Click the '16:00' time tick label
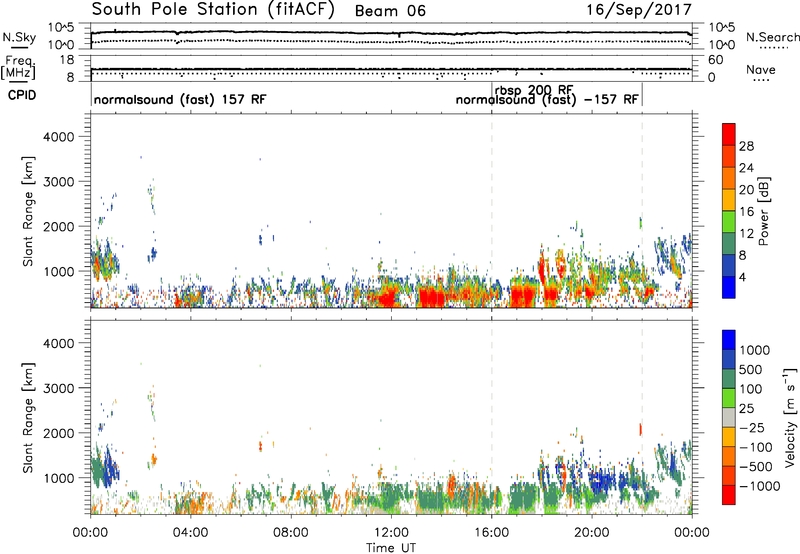The height and width of the screenshot is (554, 800). [491, 533]
